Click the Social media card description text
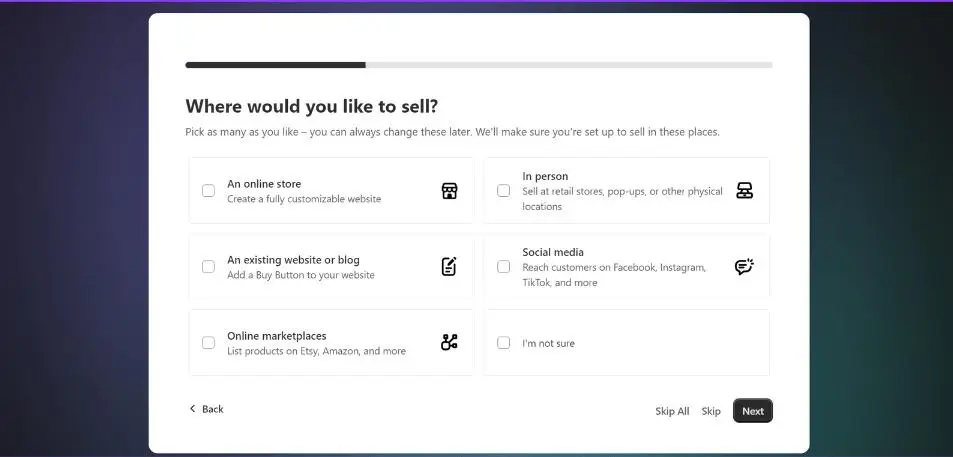 [614, 275]
